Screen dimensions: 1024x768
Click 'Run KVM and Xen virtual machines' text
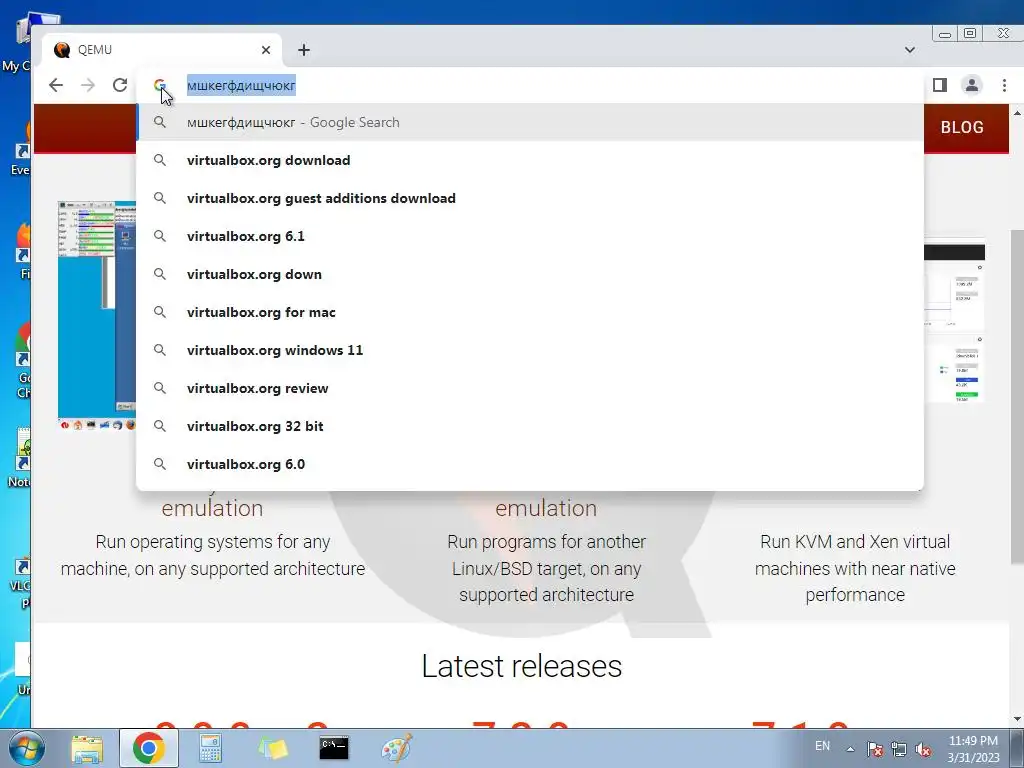pyautogui.click(x=855, y=568)
